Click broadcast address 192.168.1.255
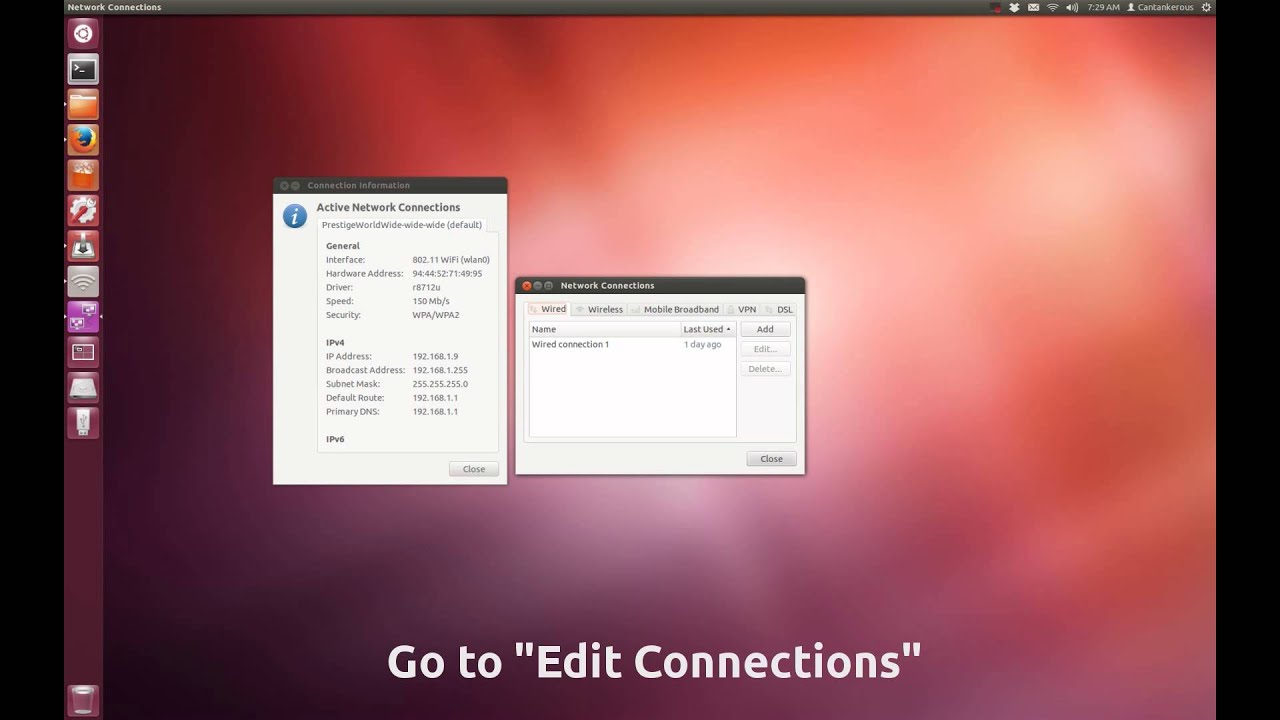 point(440,370)
